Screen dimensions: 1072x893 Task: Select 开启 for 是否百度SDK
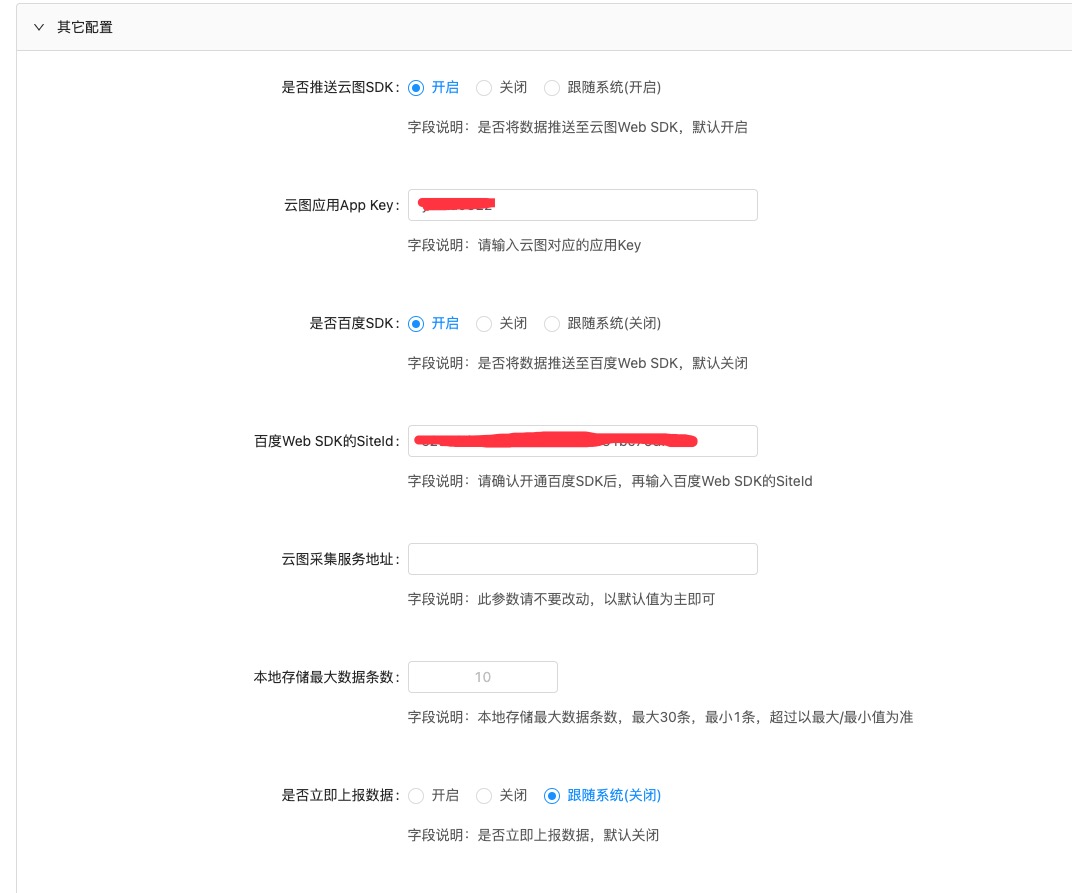coord(416,323)
